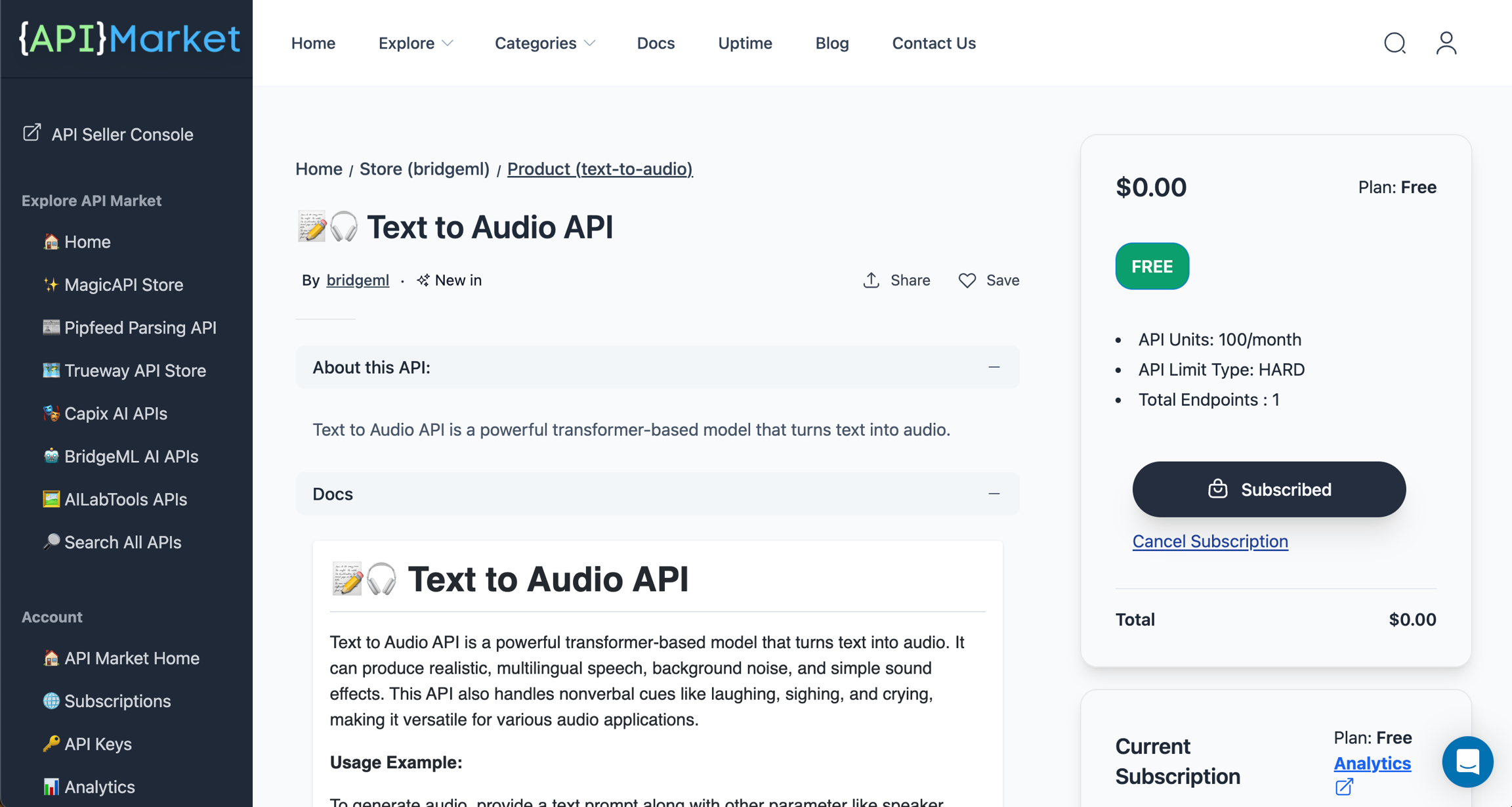1512x807 pixels.
Task: Open Subscriptions globe item in sidebar
Action: pos(117,701)
